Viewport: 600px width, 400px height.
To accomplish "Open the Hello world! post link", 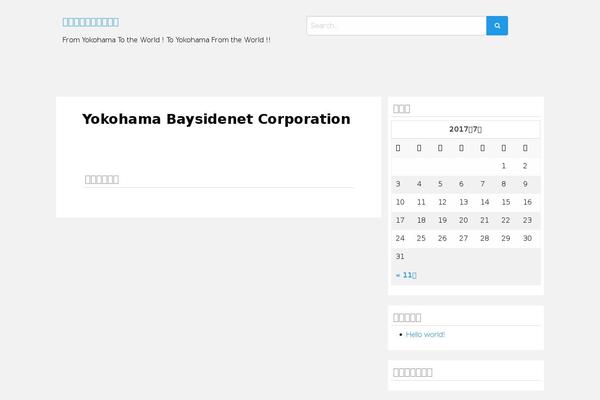I will click(425, 335).
